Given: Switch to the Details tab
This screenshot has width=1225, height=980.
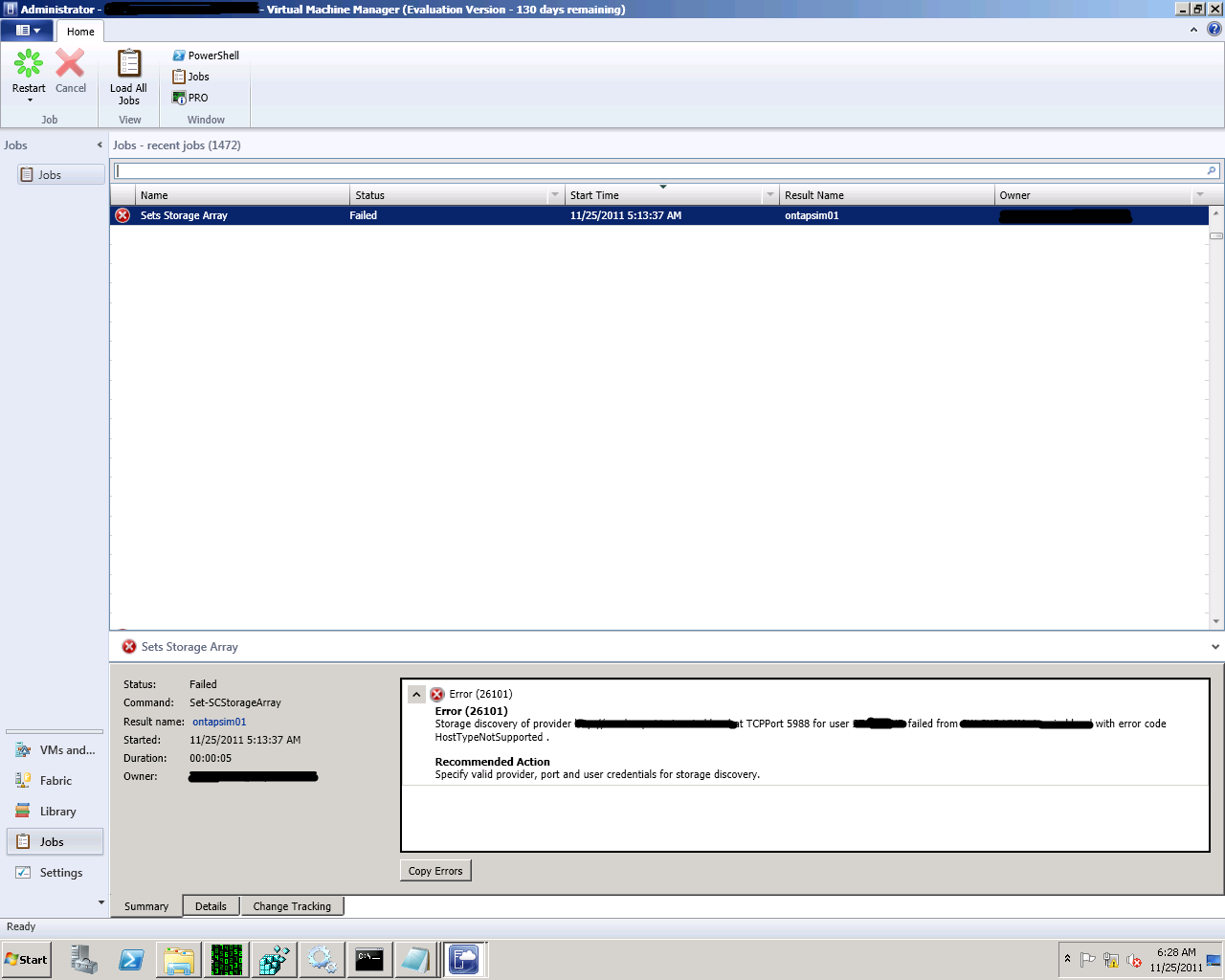Looking at the screenshot, I should pos(211,906).
